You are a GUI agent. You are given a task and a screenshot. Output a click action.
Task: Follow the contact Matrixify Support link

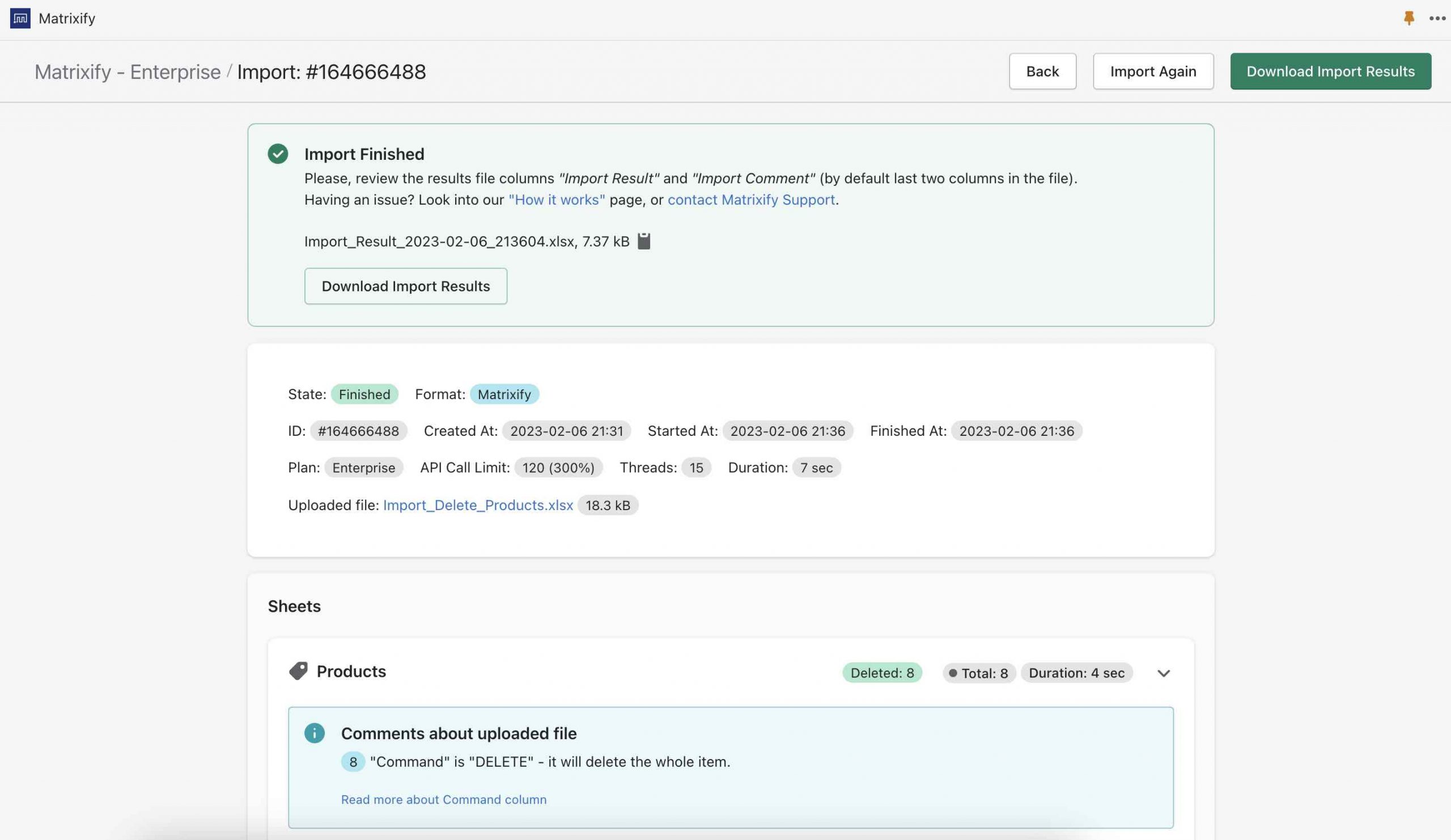751,200
